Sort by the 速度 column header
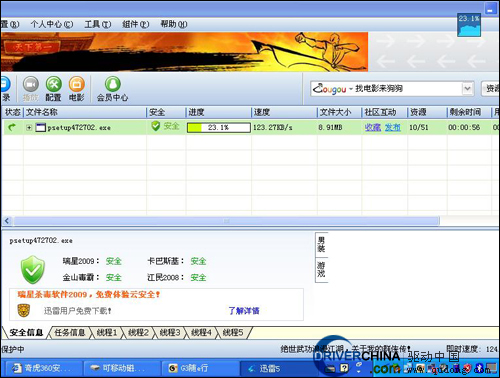 tap(284, 112)
